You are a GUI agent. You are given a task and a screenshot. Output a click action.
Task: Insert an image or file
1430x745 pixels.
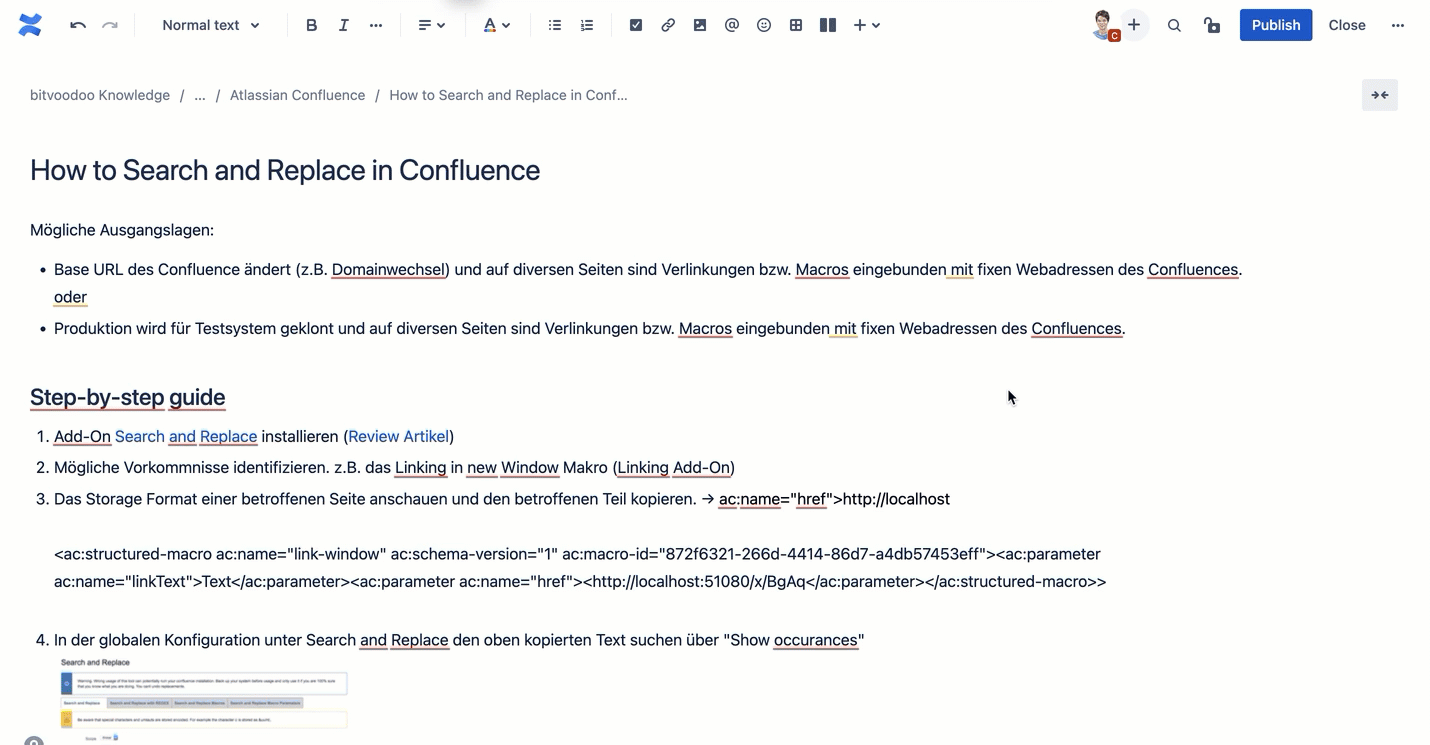(700, 25)
